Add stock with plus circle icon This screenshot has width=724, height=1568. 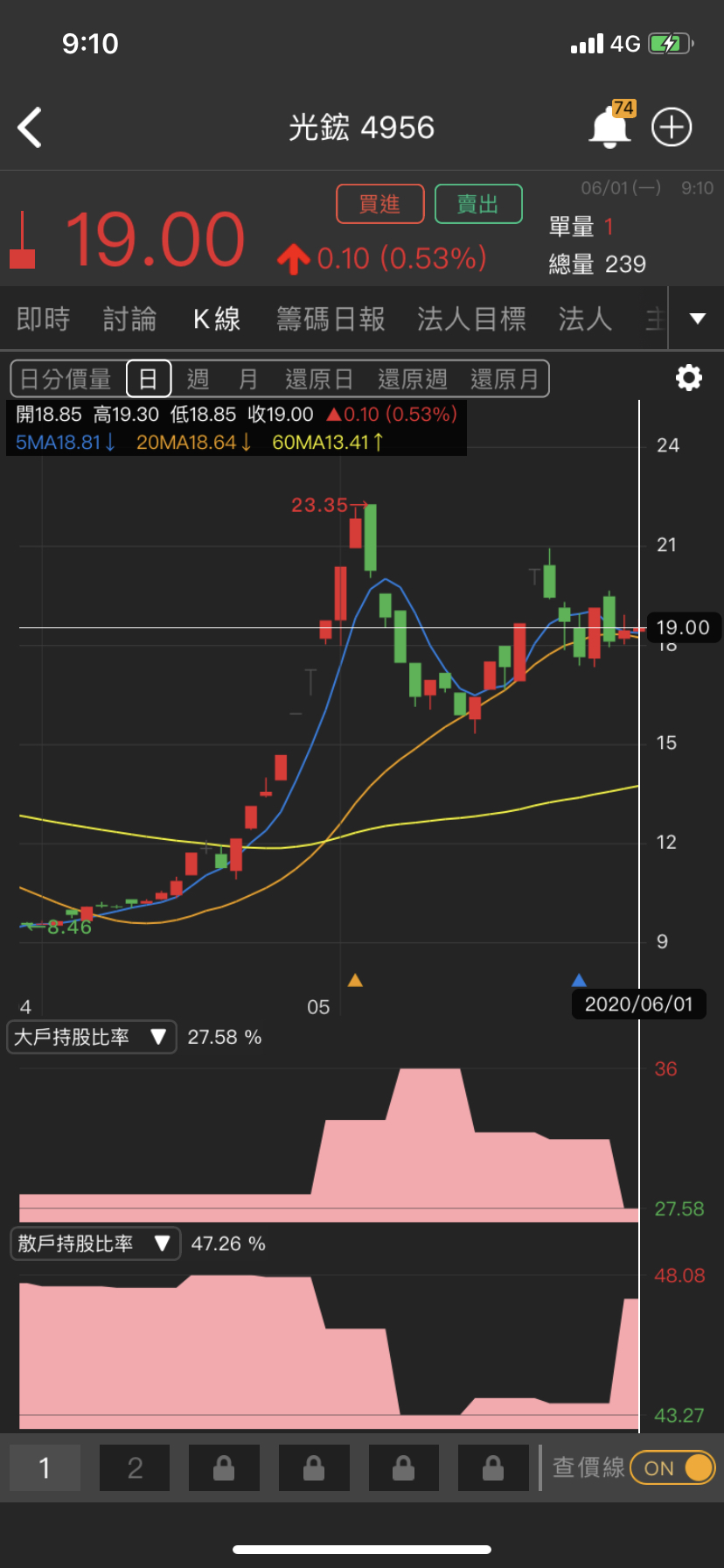click(672, 128)
